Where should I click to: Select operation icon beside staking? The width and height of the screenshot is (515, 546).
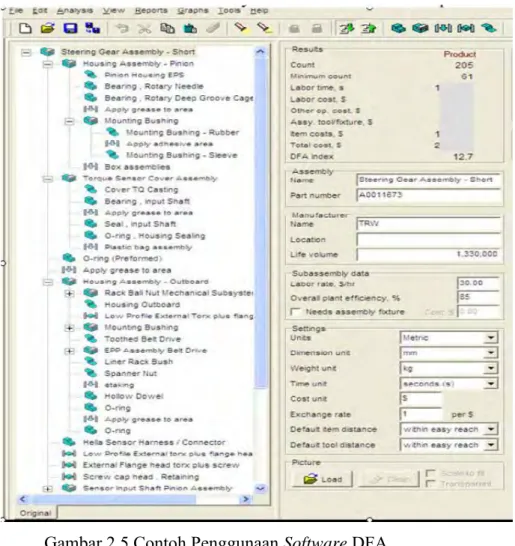[91, 384]
